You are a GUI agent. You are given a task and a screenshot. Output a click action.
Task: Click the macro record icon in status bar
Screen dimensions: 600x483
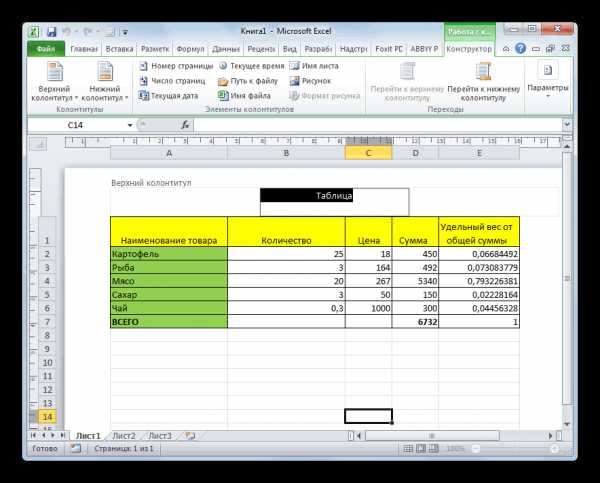click(75, 448)
